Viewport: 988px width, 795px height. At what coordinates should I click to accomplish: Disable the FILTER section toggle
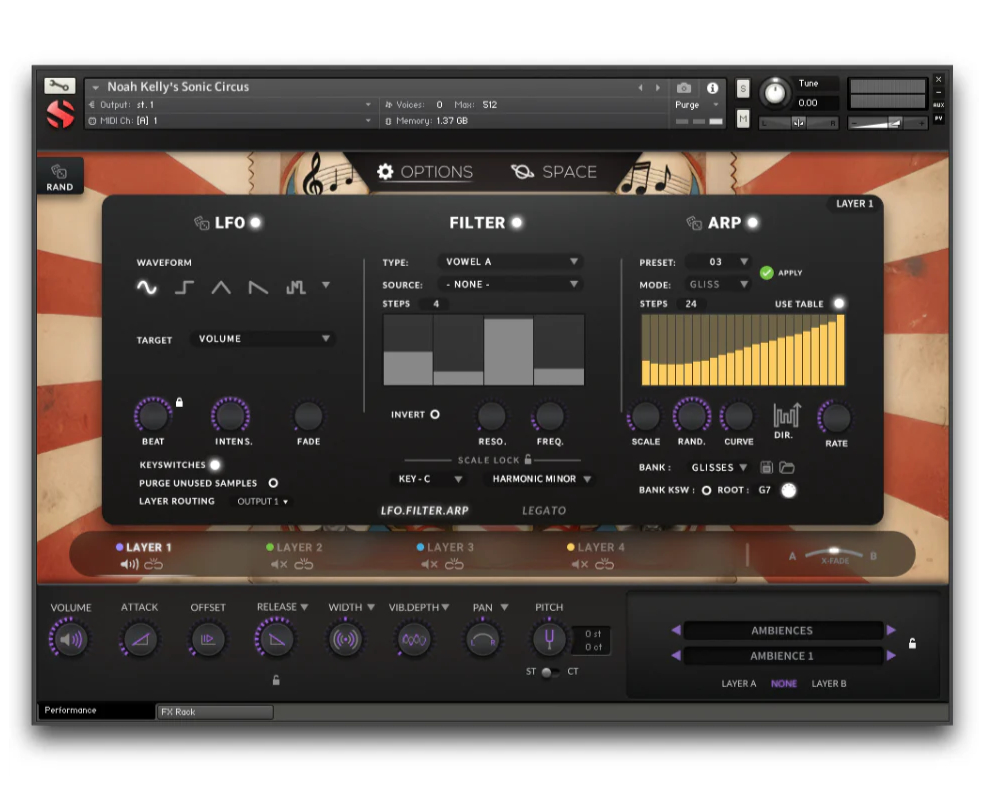pyautogui.click(x=517, y=223)
